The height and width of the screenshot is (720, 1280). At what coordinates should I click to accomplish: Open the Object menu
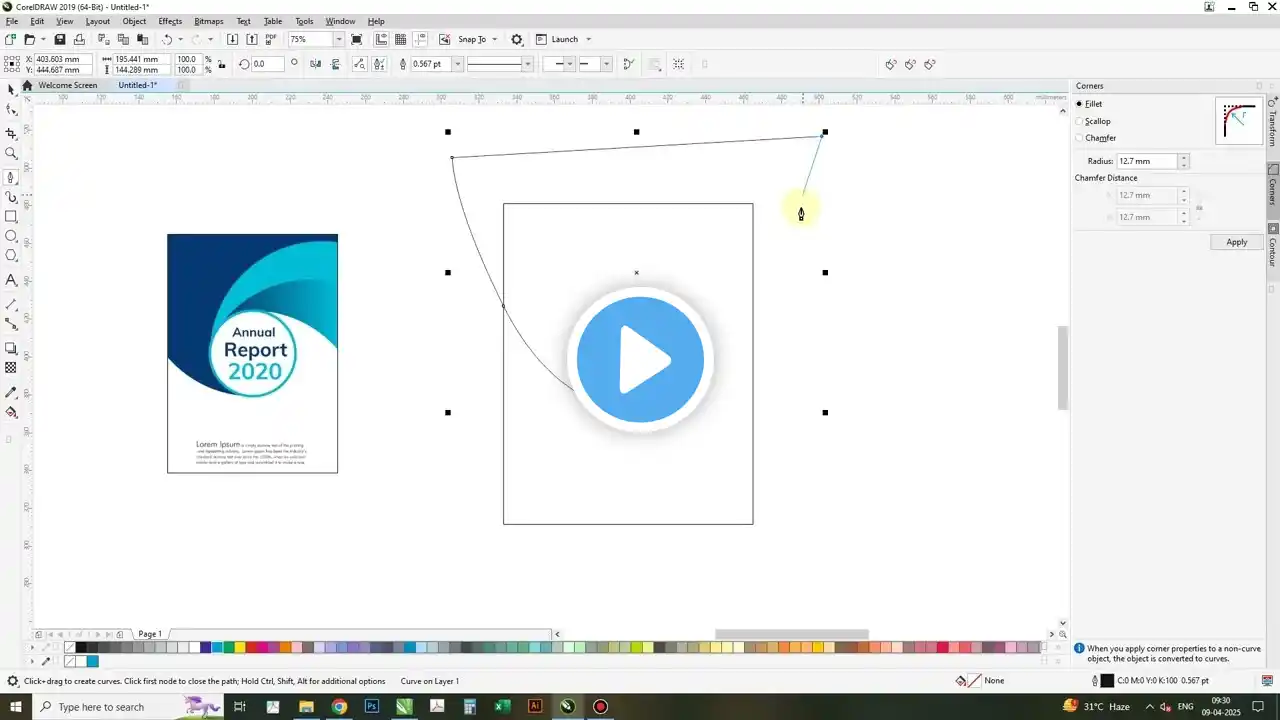pos(134,21)
